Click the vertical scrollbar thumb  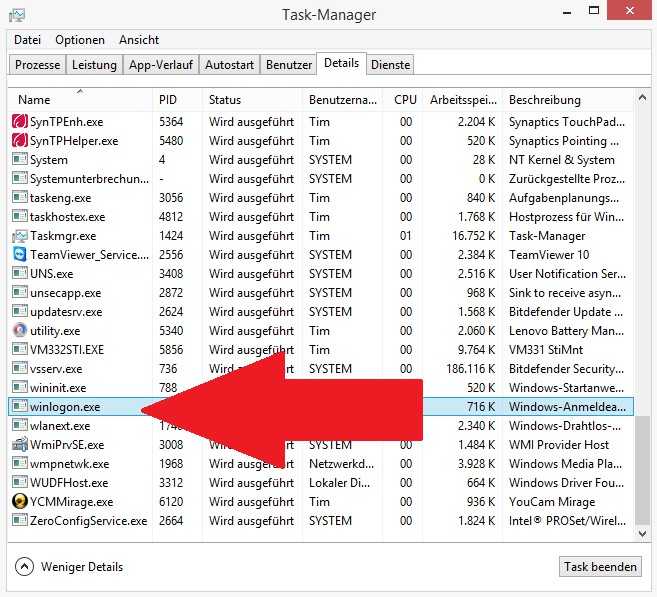tap(642, 470)
